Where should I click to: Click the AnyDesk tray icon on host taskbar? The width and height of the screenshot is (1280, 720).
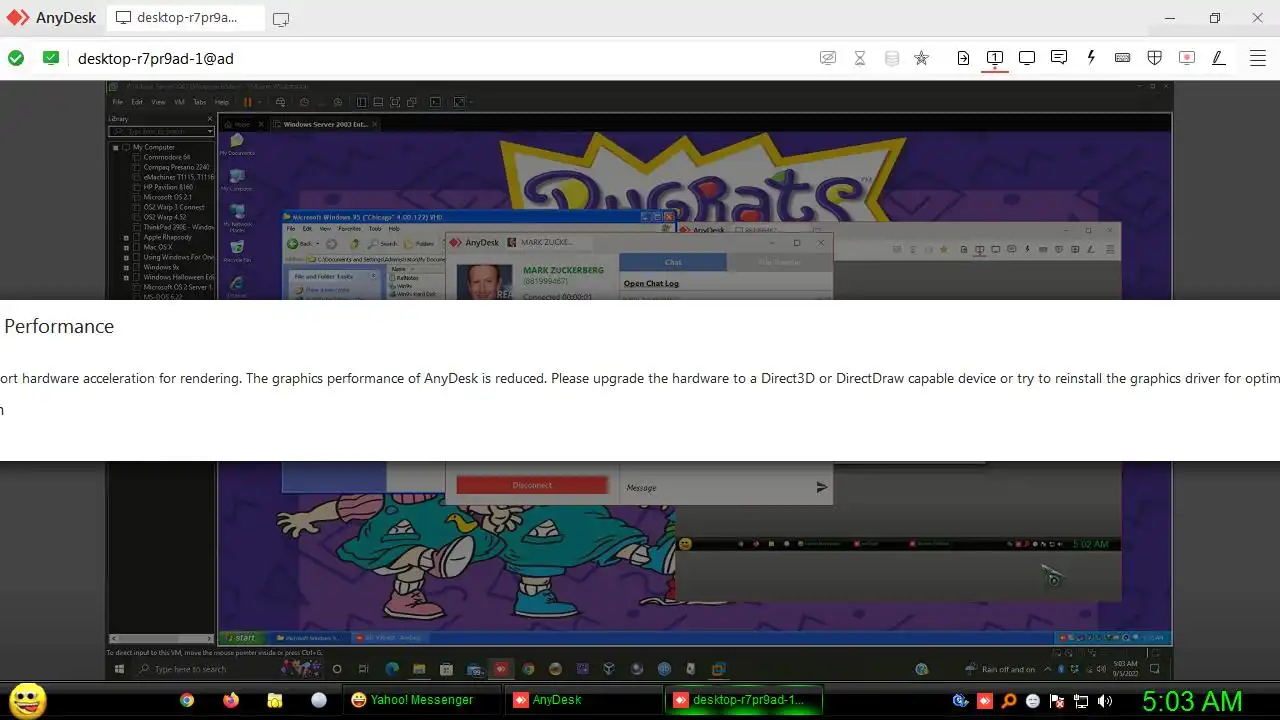click(x=985, y=701)
